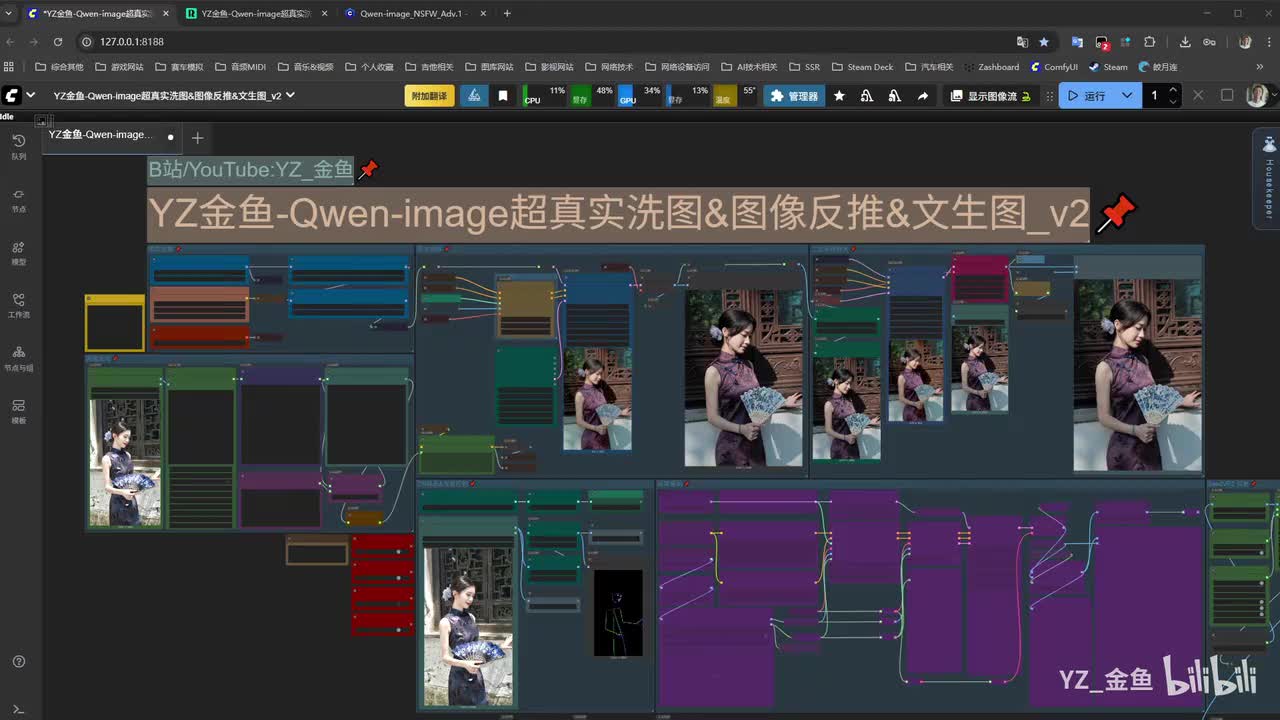Click the GPU usage monitor bar

640,96
